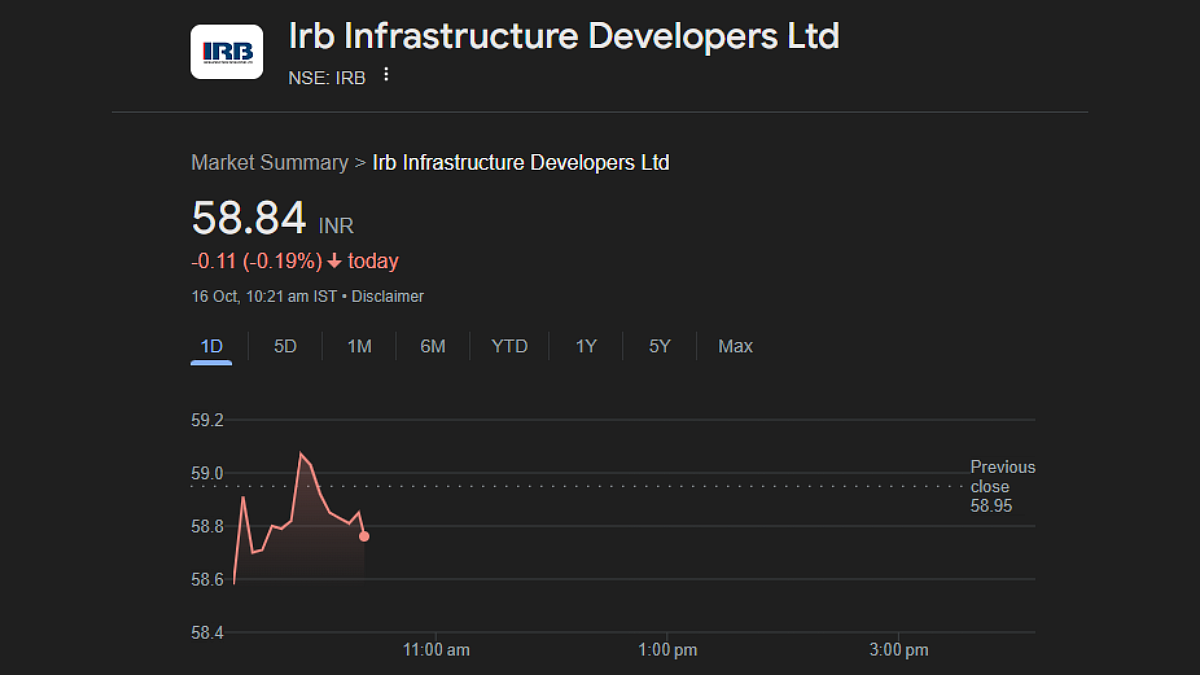This screenshot has width=1200, height=675.
Task: Click the 1:00 pm axis label
Action: (668, 650)
